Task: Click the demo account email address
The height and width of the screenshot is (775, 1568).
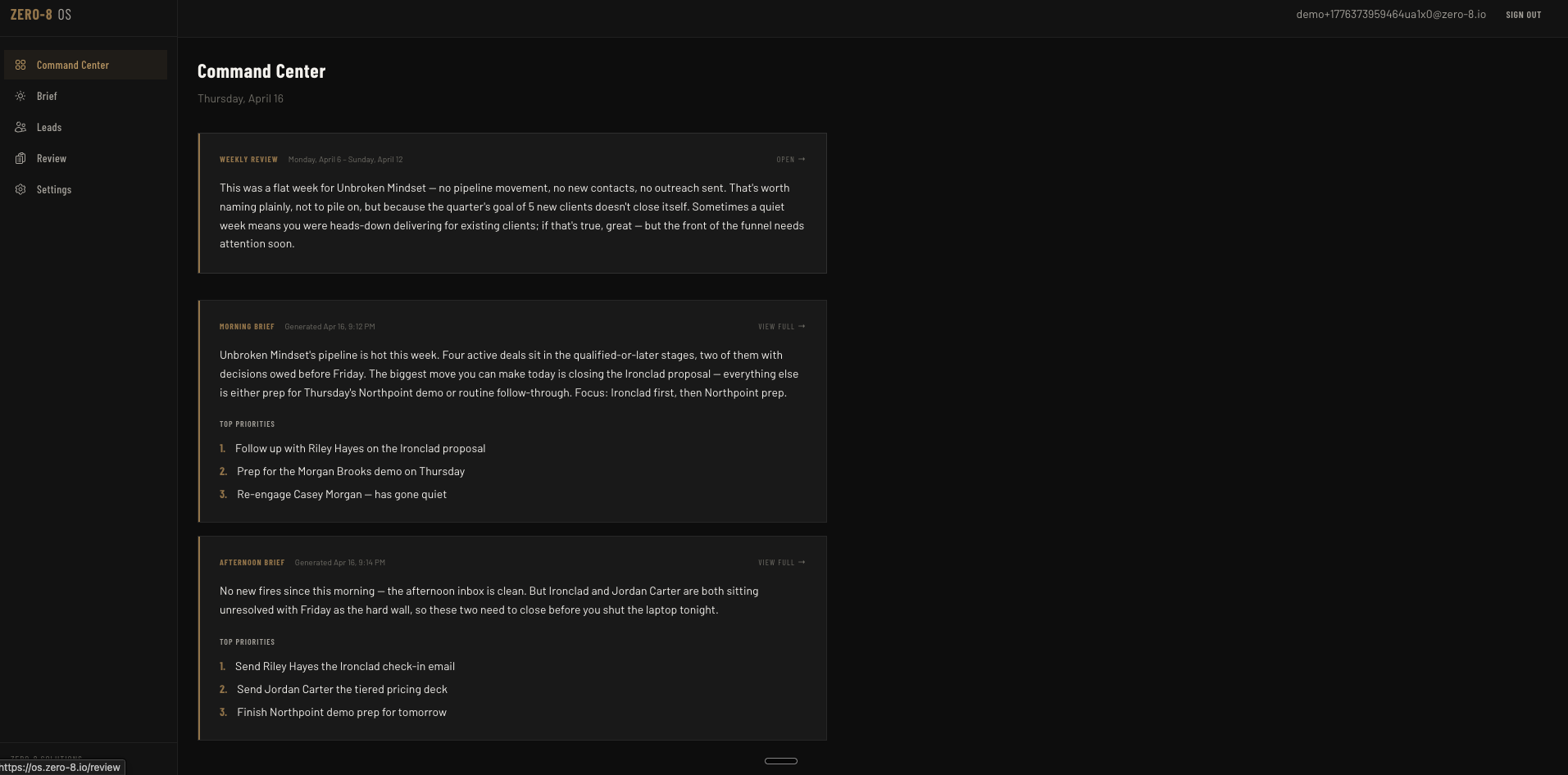Action: (x=1390, y=15)
